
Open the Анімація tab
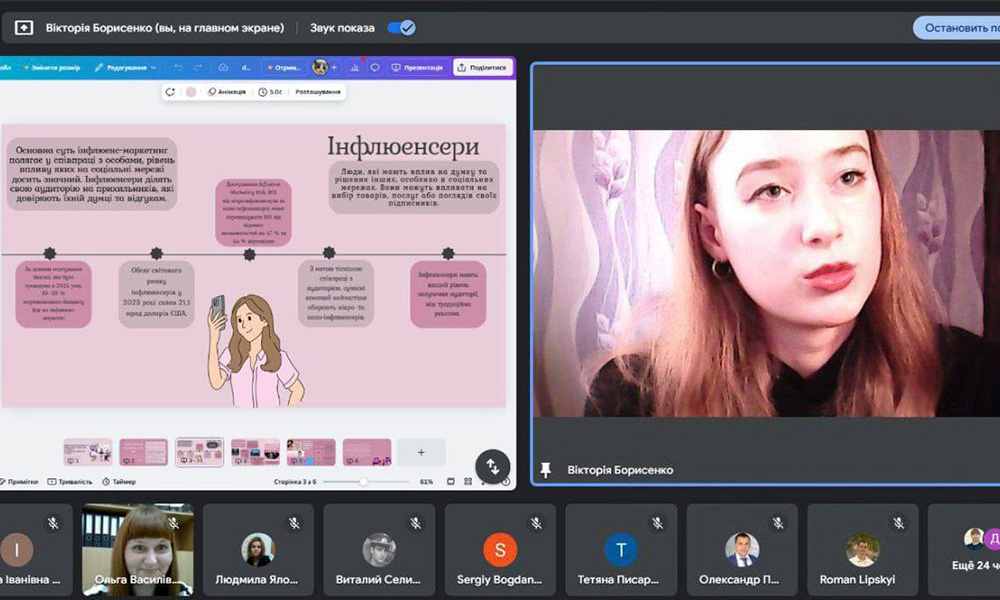point(226,92)
